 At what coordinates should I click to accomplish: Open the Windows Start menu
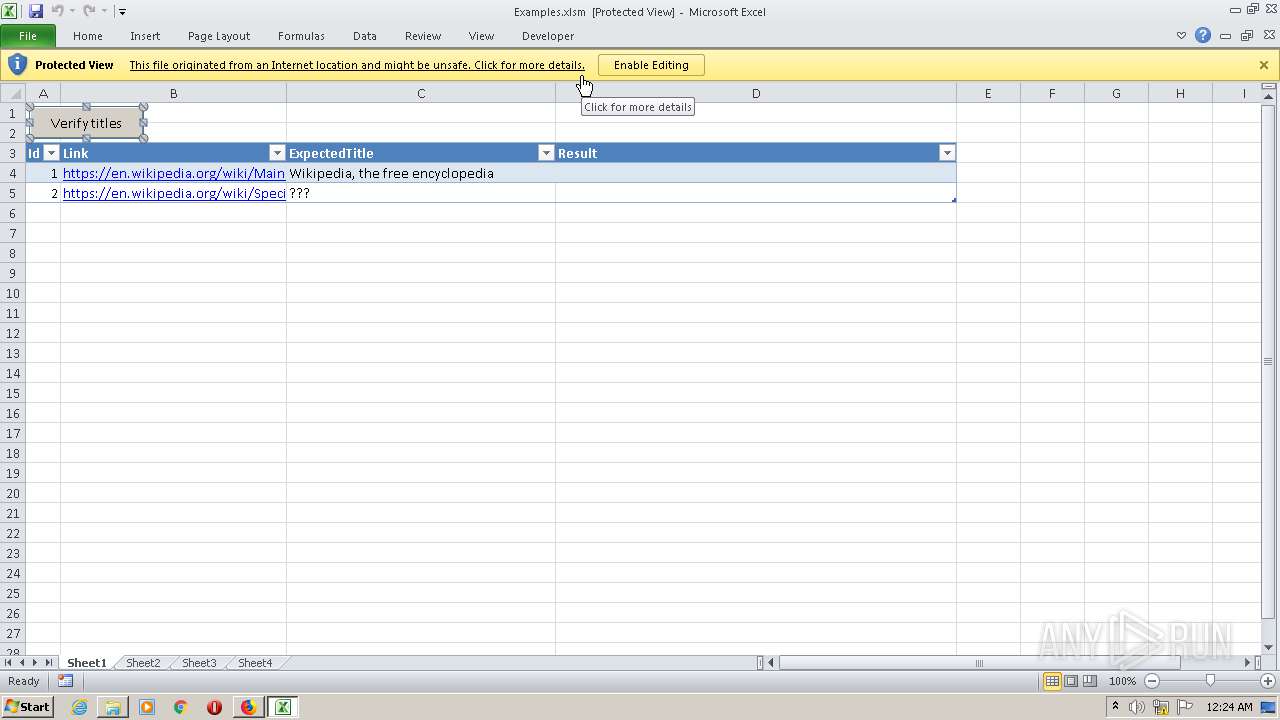28,707
